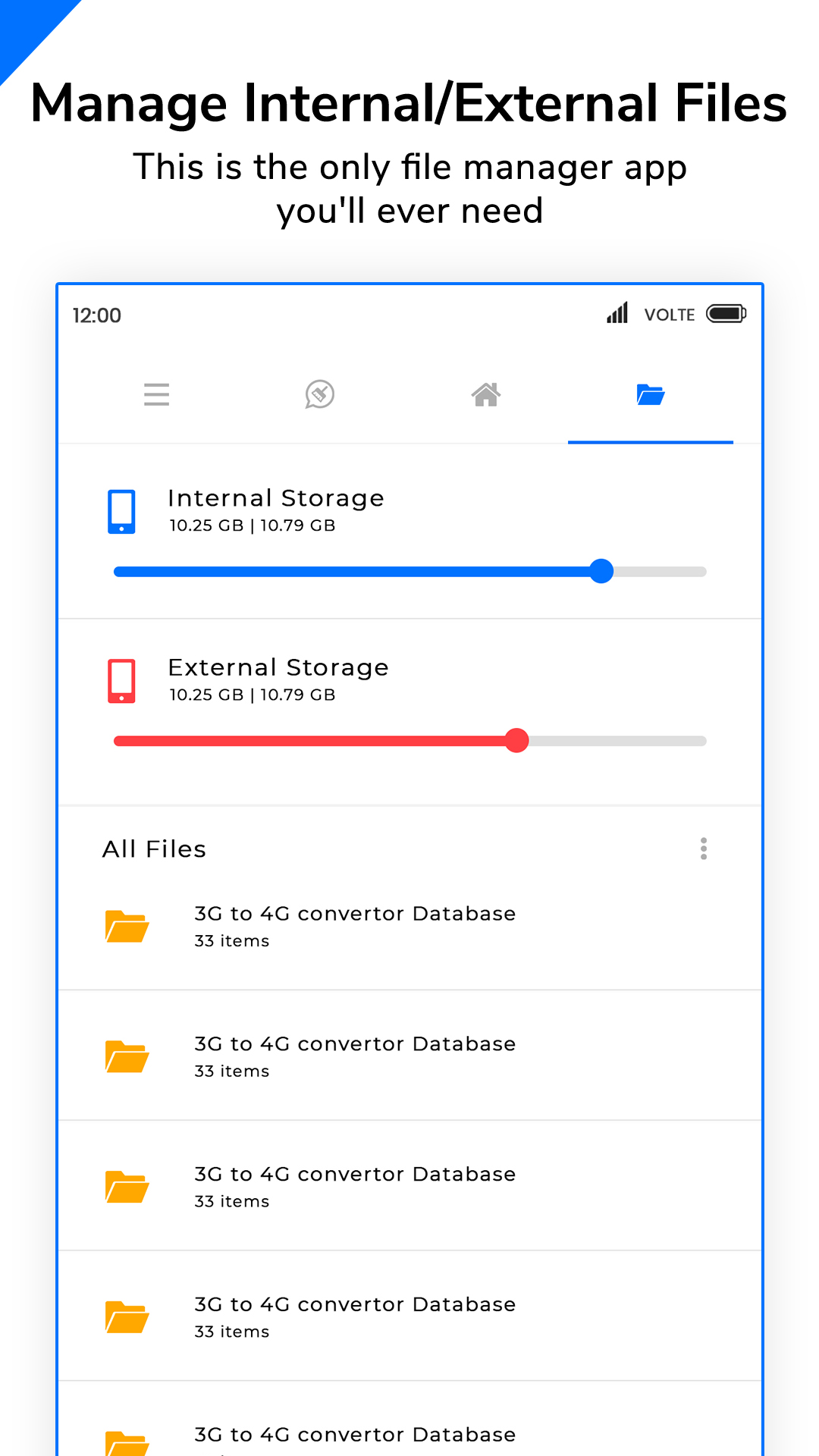The width and height of the screenshot is (819, 1456).
Task: Tap the red External Storage phone icon
Action: 121,681
